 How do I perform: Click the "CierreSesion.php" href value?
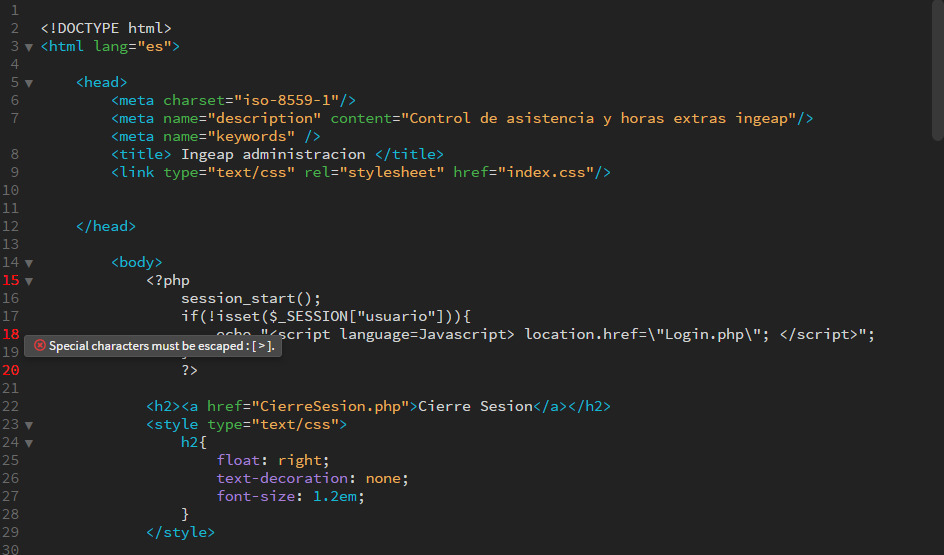pos(330,406)
